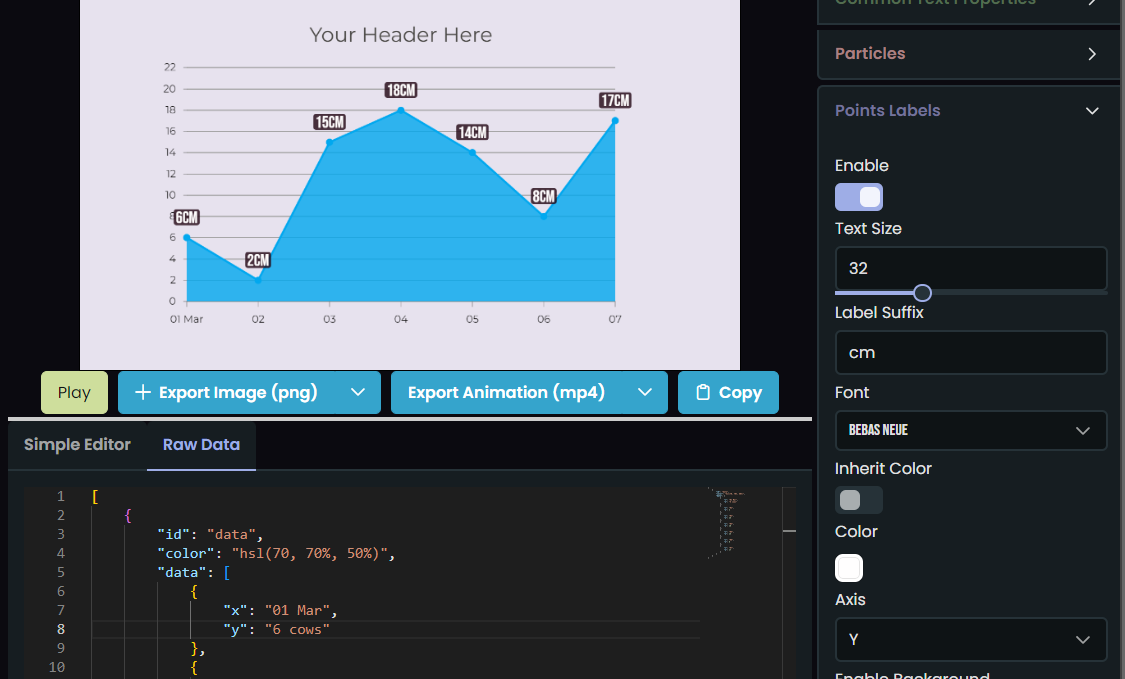The width and height of the screenshot is (1125, 679).
Task: Click the white Color swatch
Action: point(848,567)
